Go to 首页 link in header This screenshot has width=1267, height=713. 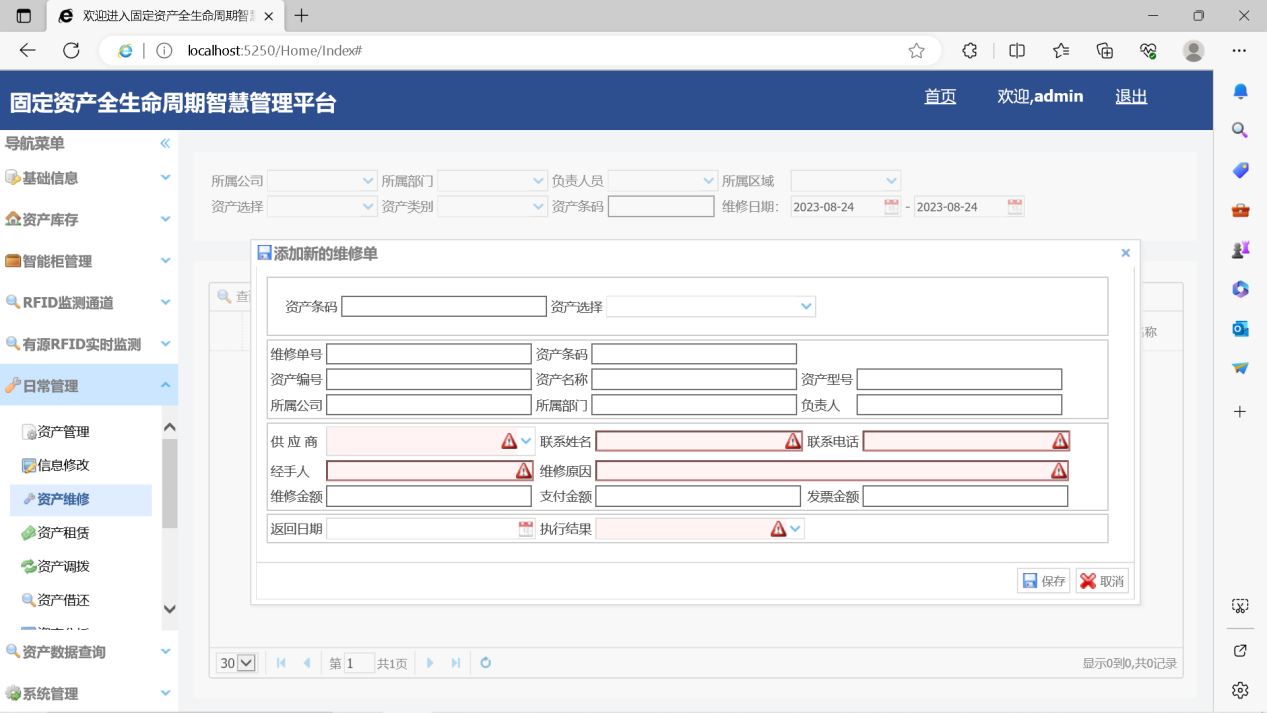click(940, 96)
